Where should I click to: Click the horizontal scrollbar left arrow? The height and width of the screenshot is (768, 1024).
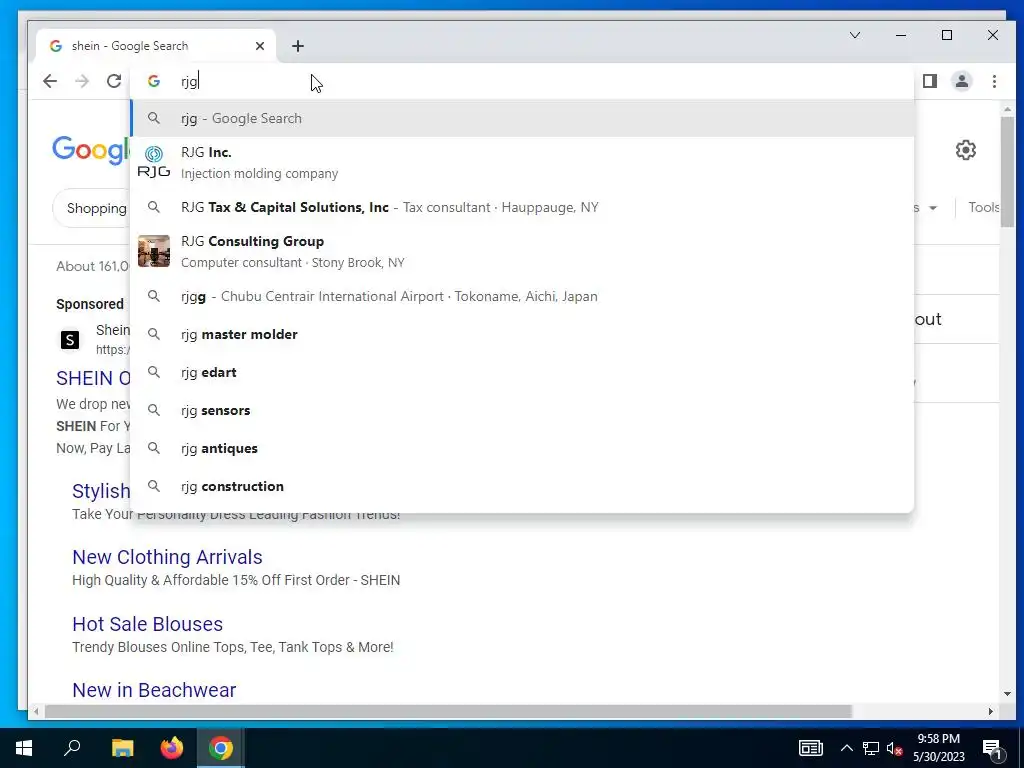click(x=37, y=711)
